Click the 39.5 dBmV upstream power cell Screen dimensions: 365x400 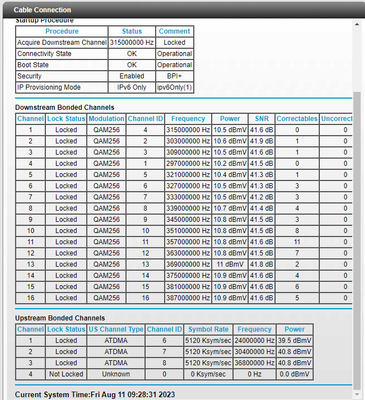pyautogui.click(x=295, y=341)
